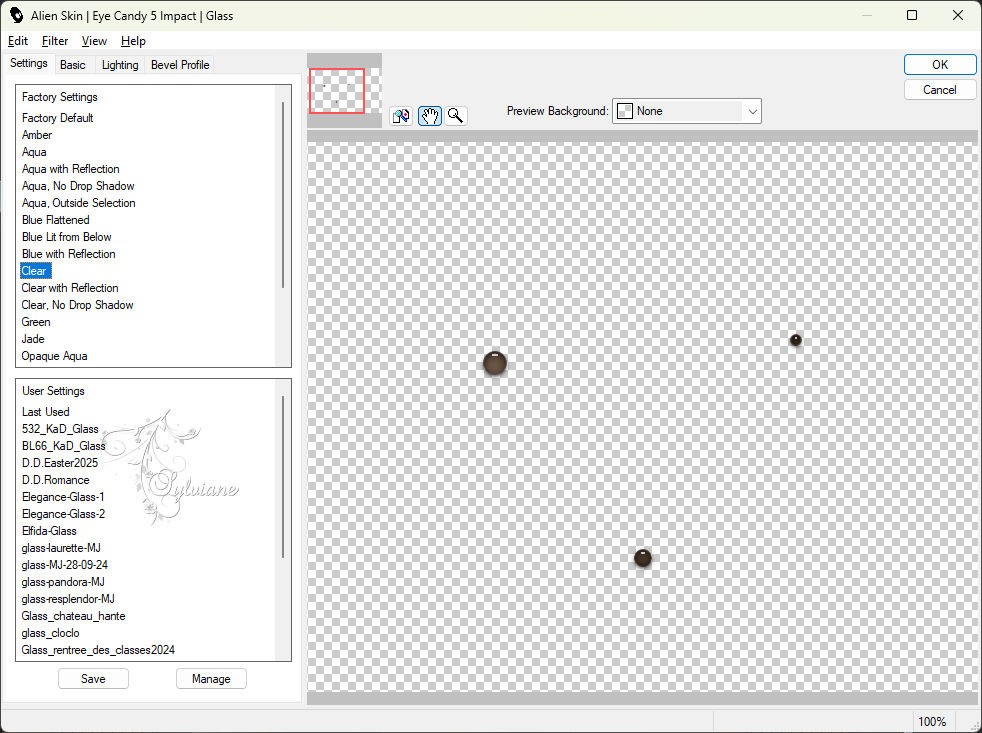Switch to the Lighting tab
Image resolution: width=982 pixels, height=733 pixels.
[x=120, y=65]
